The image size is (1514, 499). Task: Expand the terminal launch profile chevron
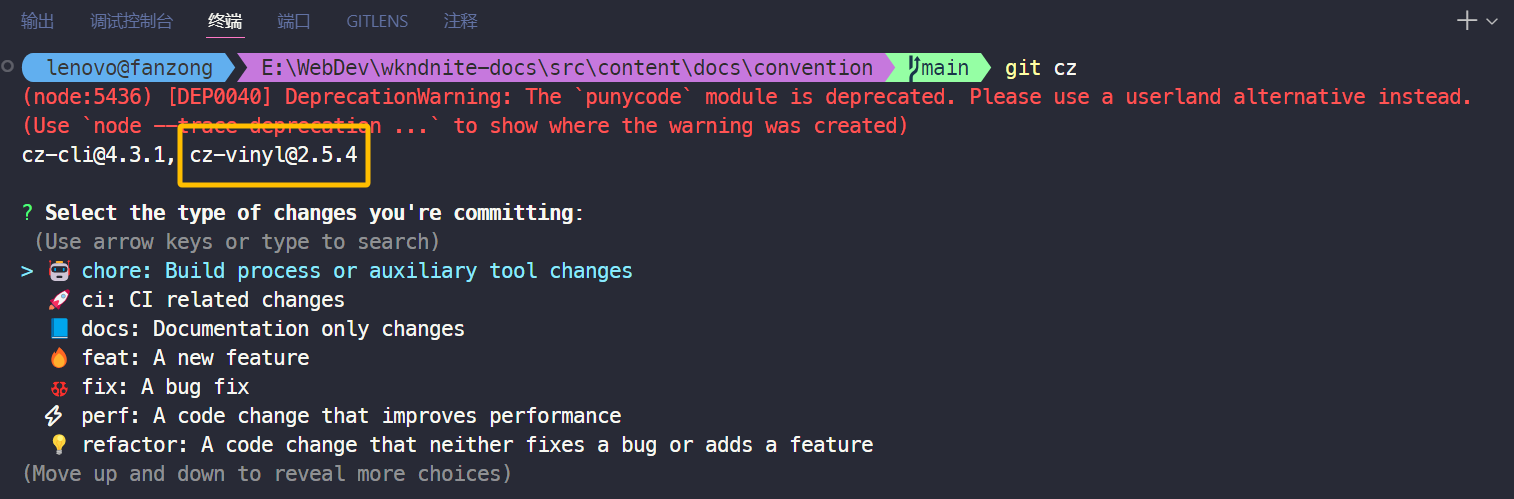tap(1493, 21)
